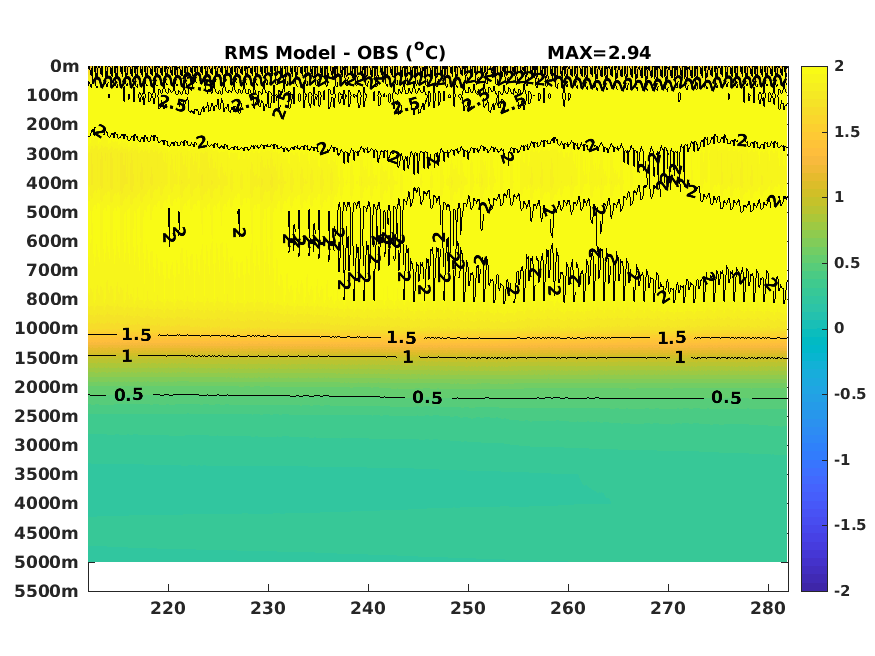This screenshot has width=875, height=656.
Task: Select the '800m' depth axis label
Action: (52, 300)
